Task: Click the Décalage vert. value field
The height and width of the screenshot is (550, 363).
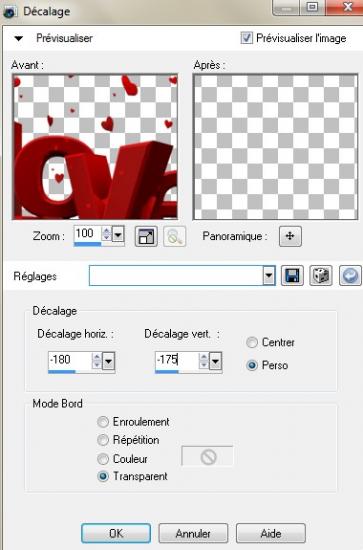Action: tap(177, 360)
